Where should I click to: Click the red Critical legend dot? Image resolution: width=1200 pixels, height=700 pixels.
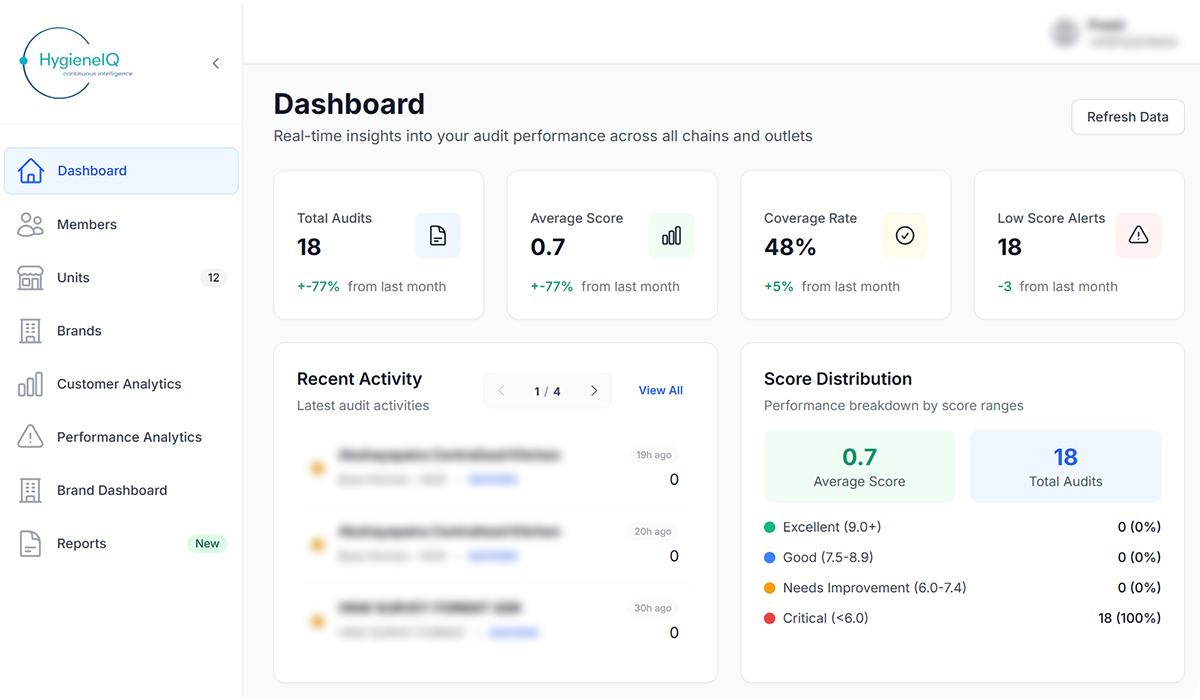pyautogui.click(x=770, y=618)
